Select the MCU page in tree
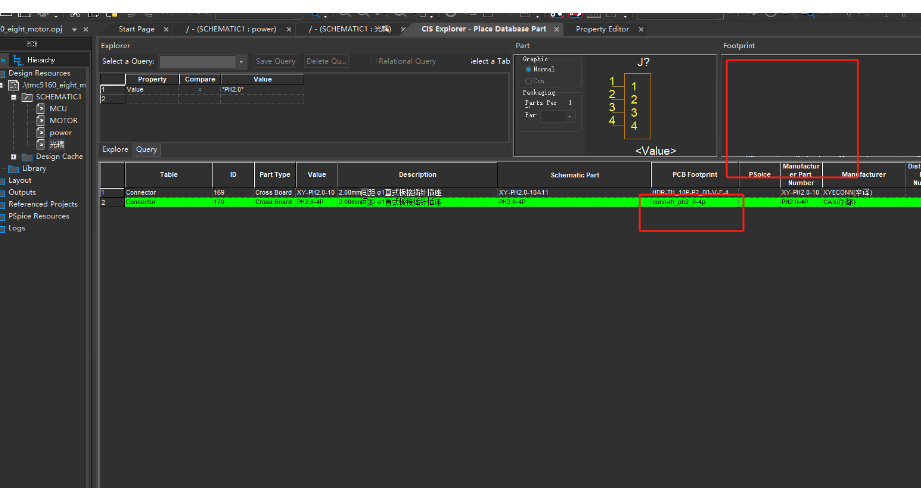This screenshot has height=488, width=921. click(x=58, y=109)
